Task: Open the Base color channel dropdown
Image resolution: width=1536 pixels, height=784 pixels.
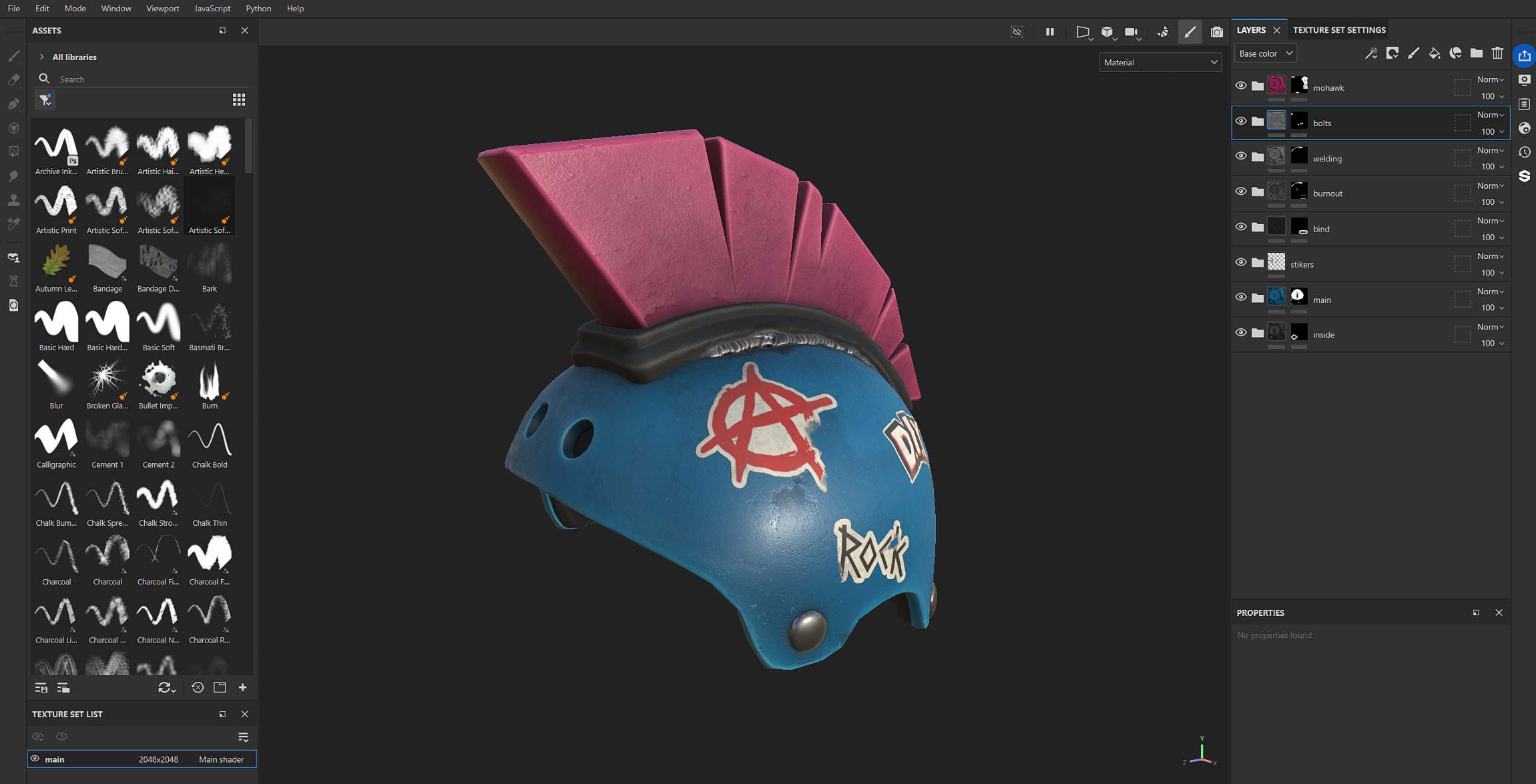Action: (1265, 53)
